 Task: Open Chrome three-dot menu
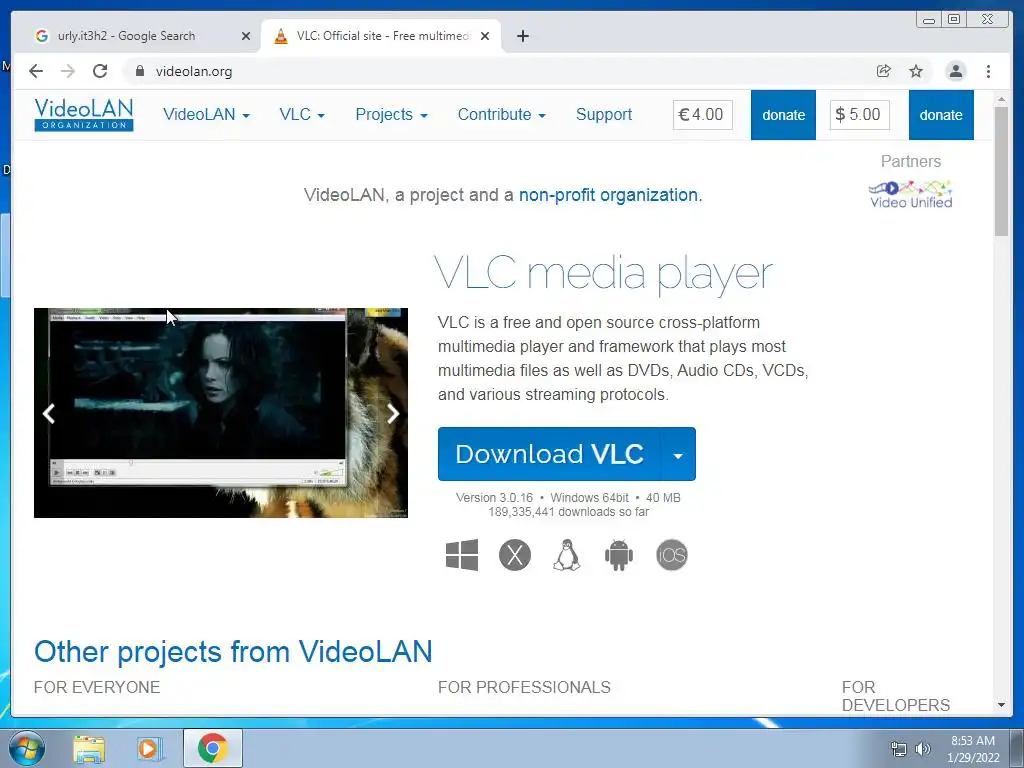989,71
